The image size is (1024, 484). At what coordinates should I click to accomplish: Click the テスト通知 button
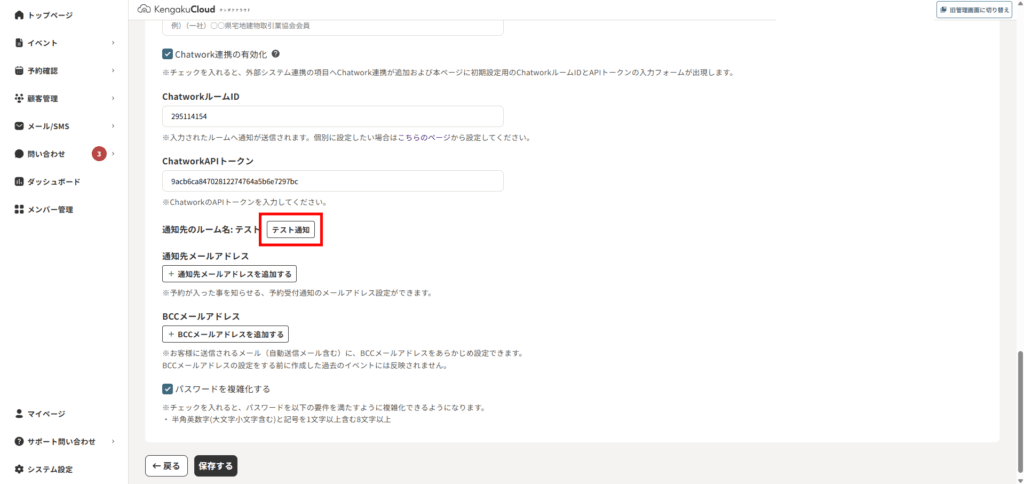[x=291, y=230]
